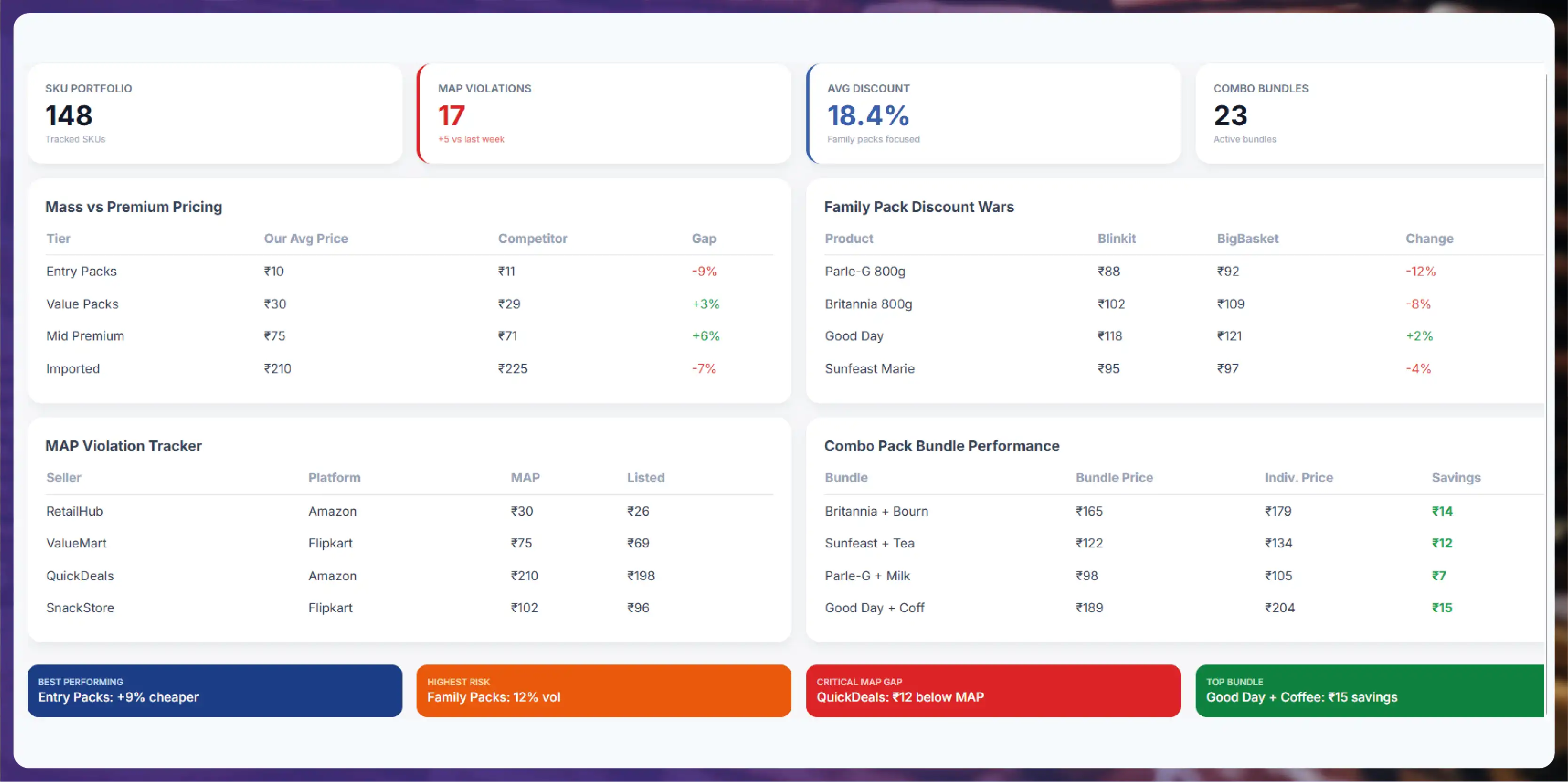Click the ₹15 savings value

pyautogui.click(x=1442, y=608)
